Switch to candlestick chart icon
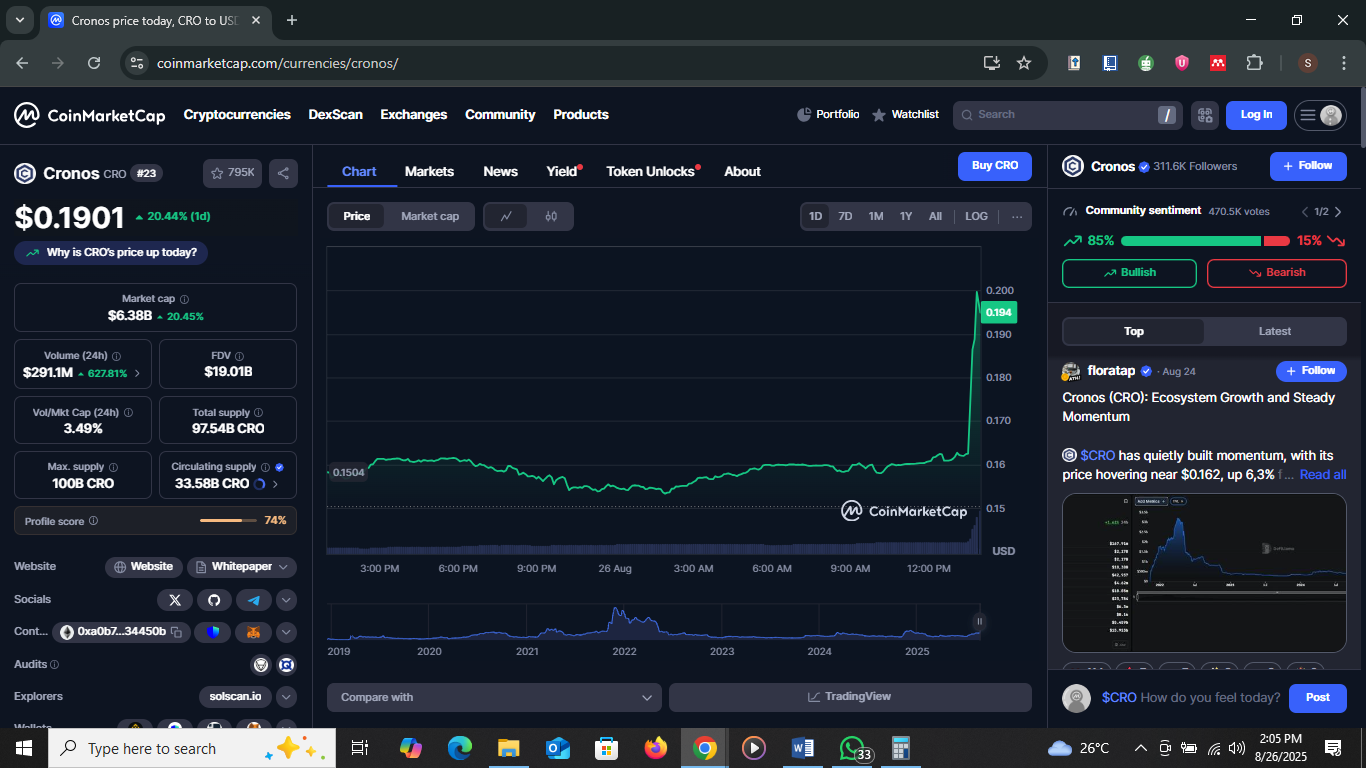This screenshot has height=768, width=1366. coord(551,216)
